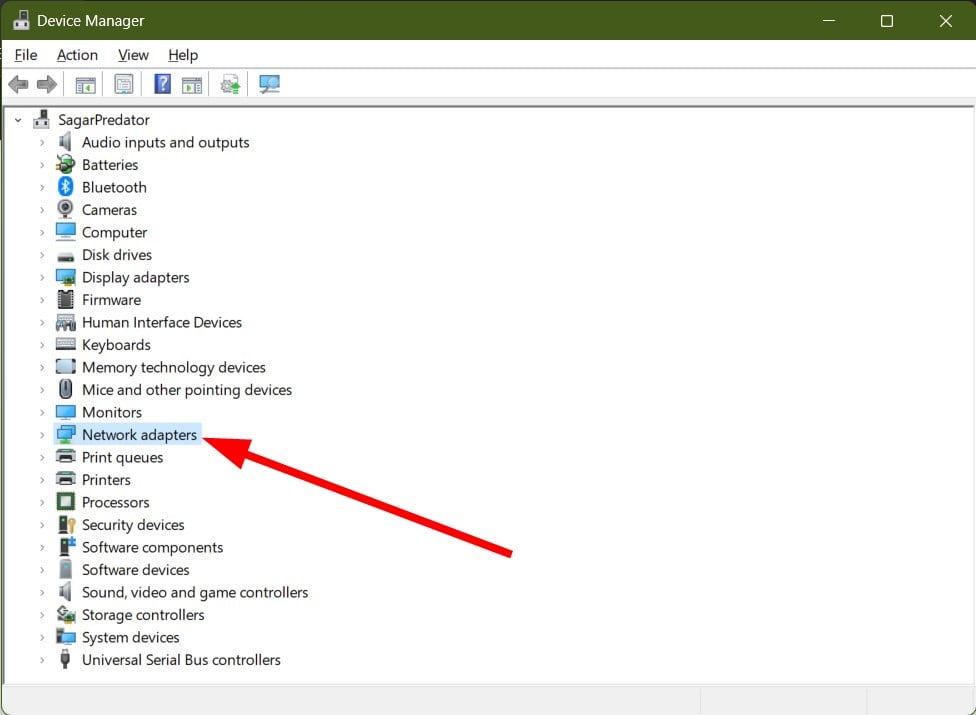Select the Keyboards tree item label
The image size is (976, 715).
116,345
